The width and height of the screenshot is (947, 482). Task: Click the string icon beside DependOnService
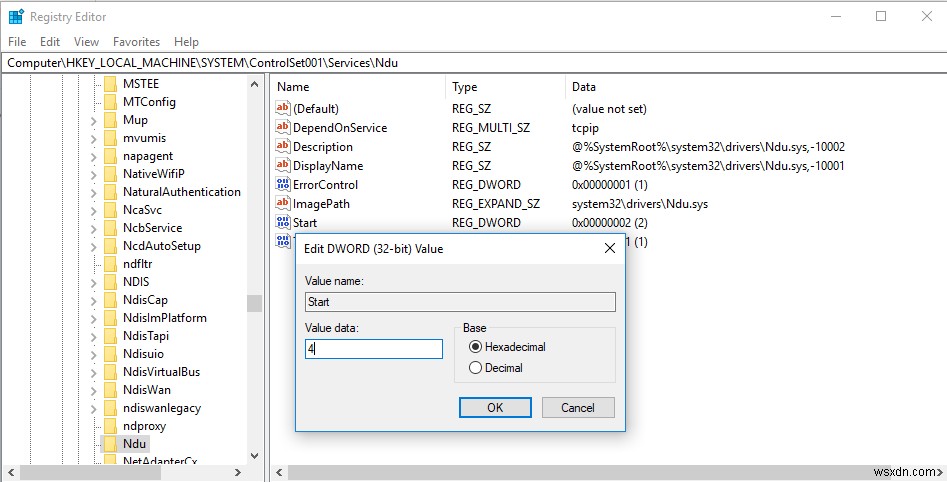pyautogui.click(x=282, y=127)
